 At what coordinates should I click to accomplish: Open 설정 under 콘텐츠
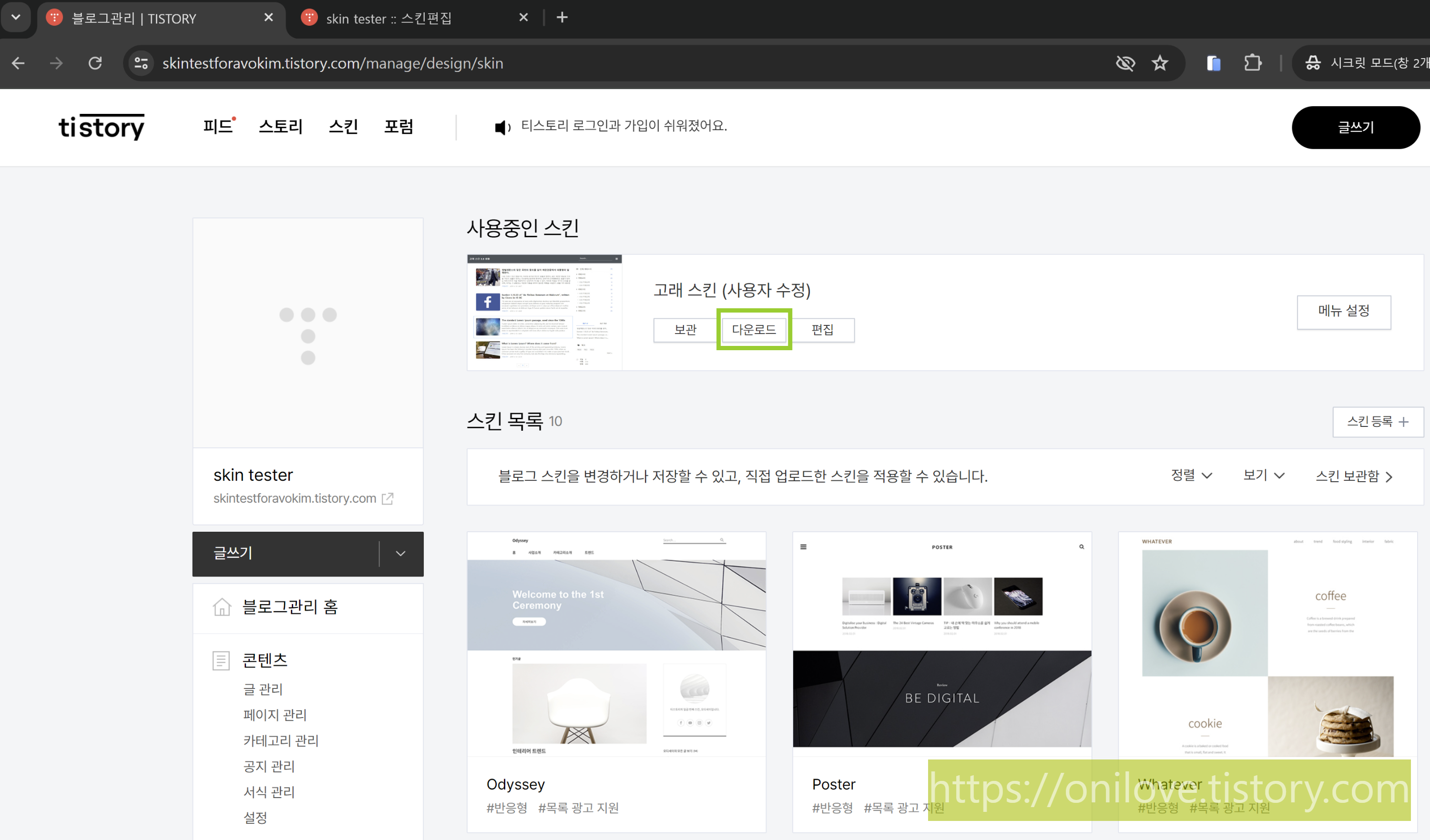[255, 818]
